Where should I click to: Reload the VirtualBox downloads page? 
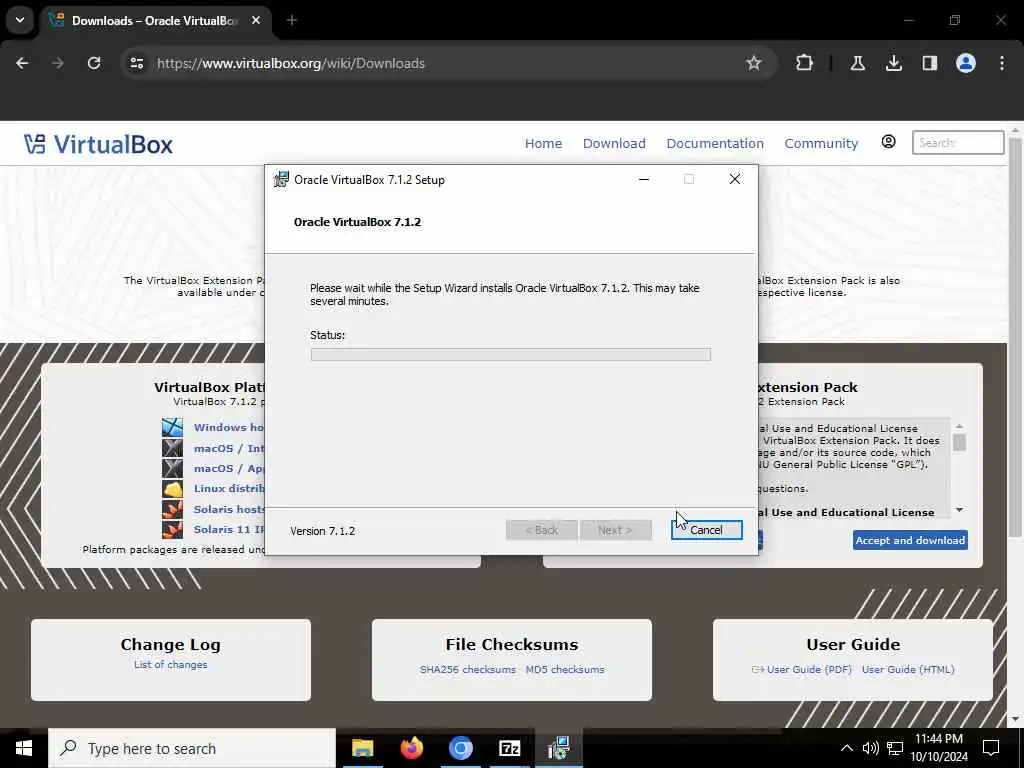pyautogui.click(x=94, y=63)
